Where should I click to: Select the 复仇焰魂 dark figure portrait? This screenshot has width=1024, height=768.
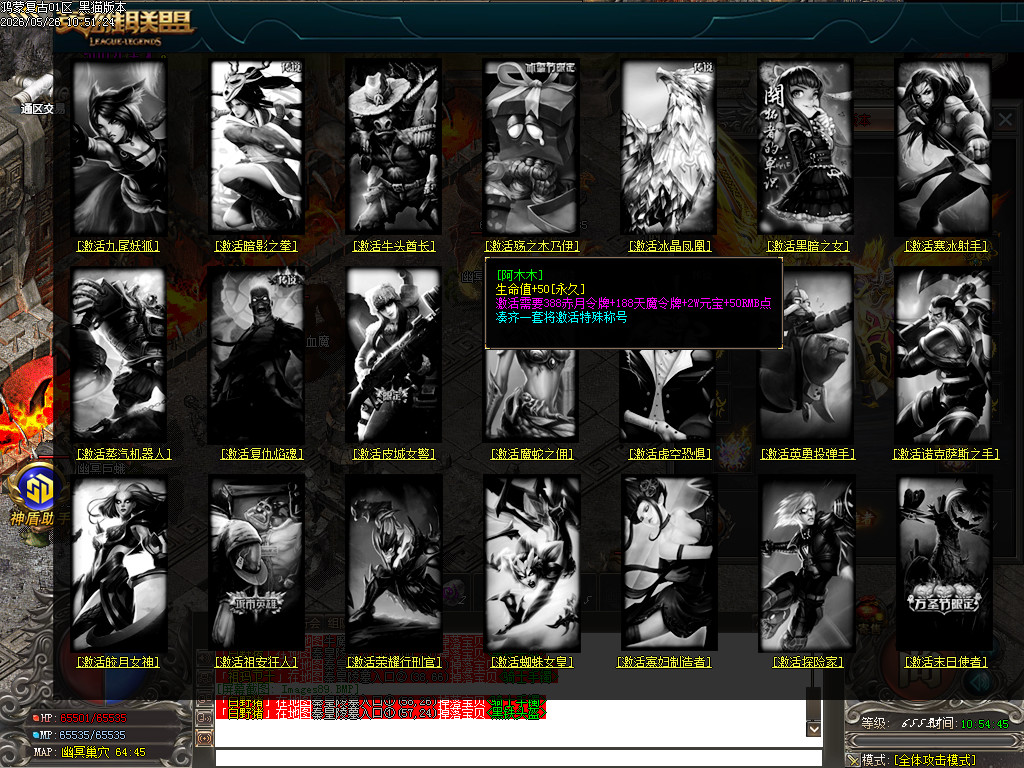256,356
